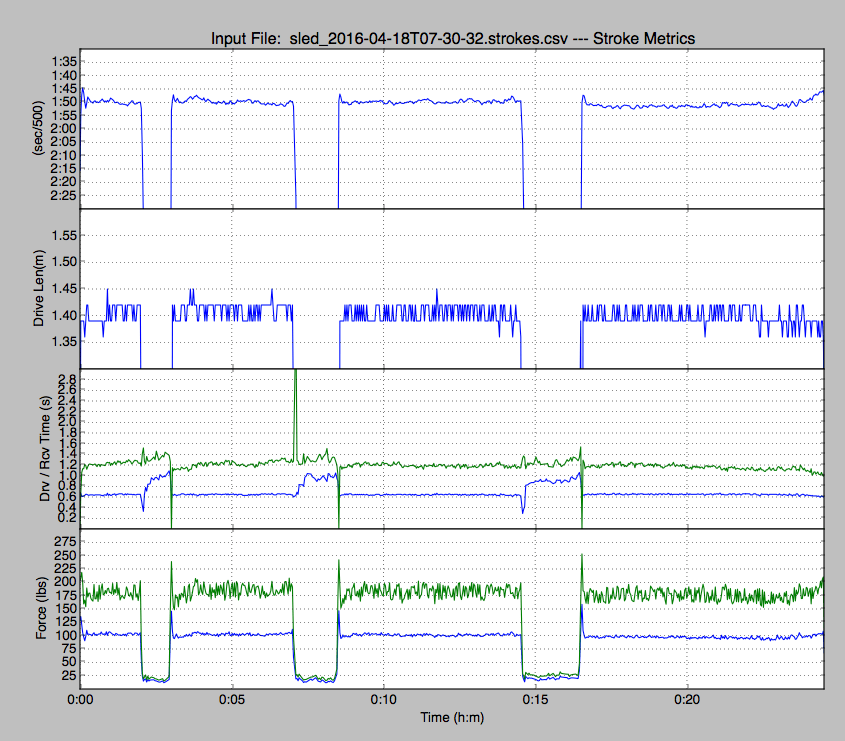845x741 pixels.
Task: Click the 1.55 drive length tick label
Action: 62,235
